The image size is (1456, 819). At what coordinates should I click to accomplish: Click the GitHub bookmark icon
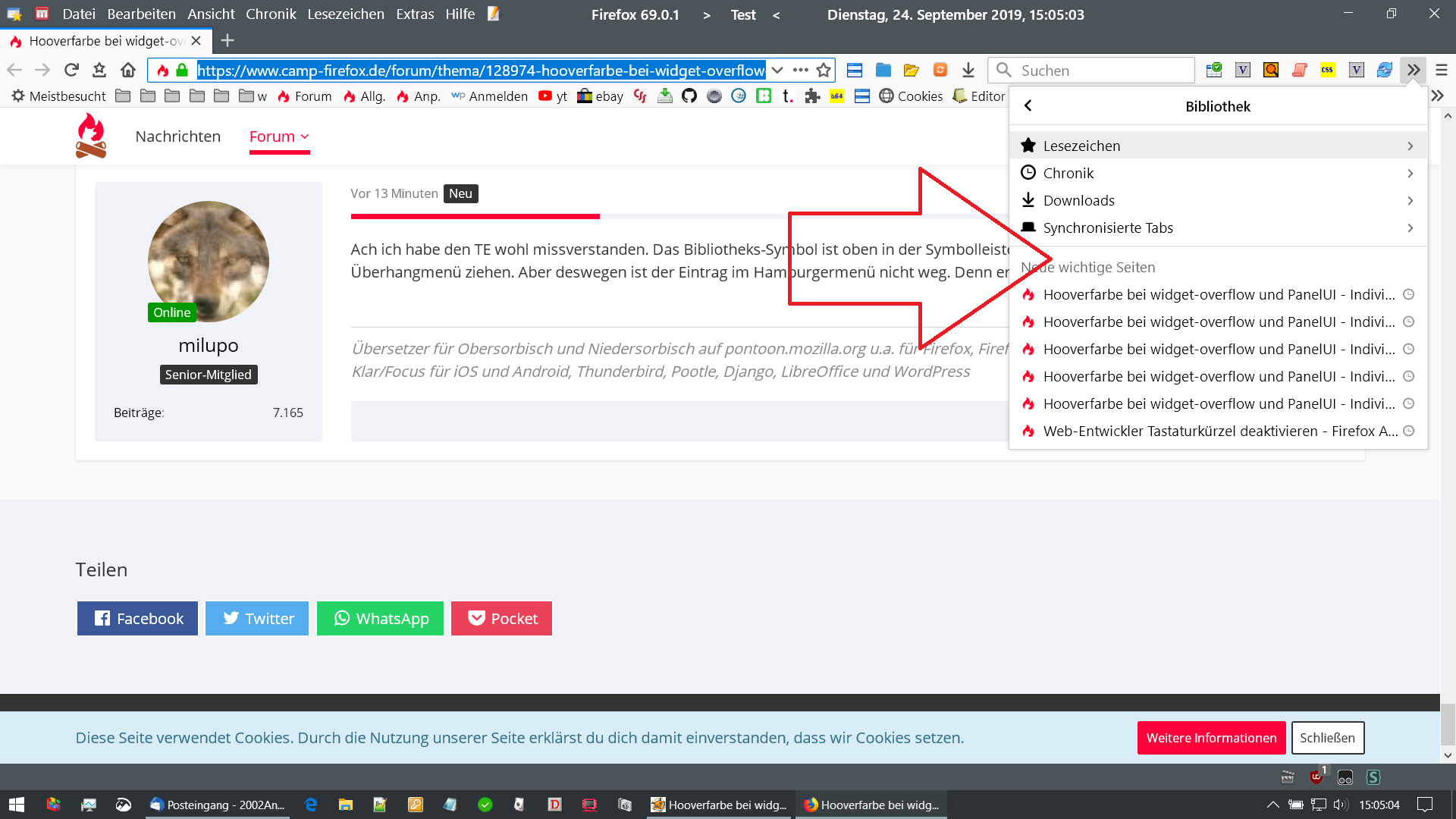point(689,96)
